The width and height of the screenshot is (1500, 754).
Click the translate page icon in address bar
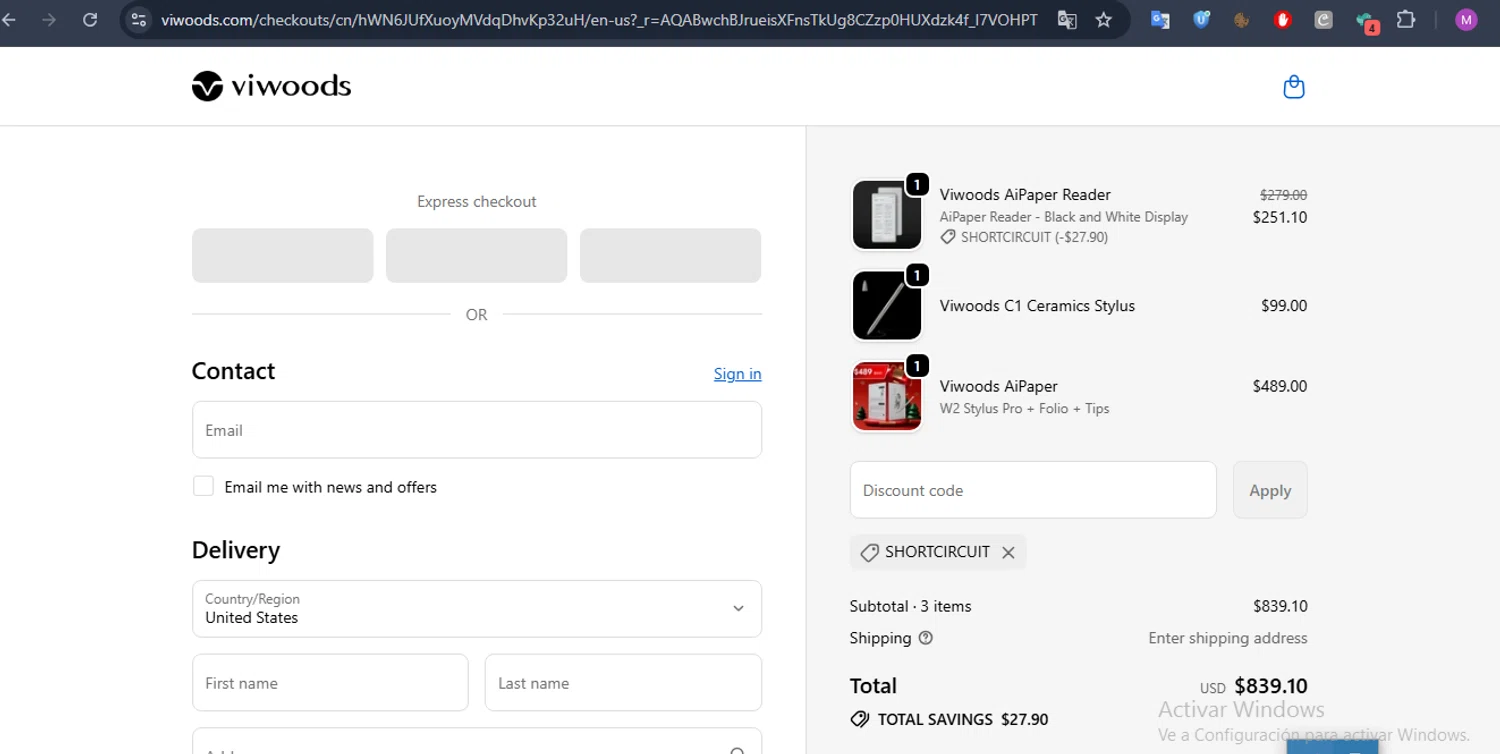click(1067, 19)
